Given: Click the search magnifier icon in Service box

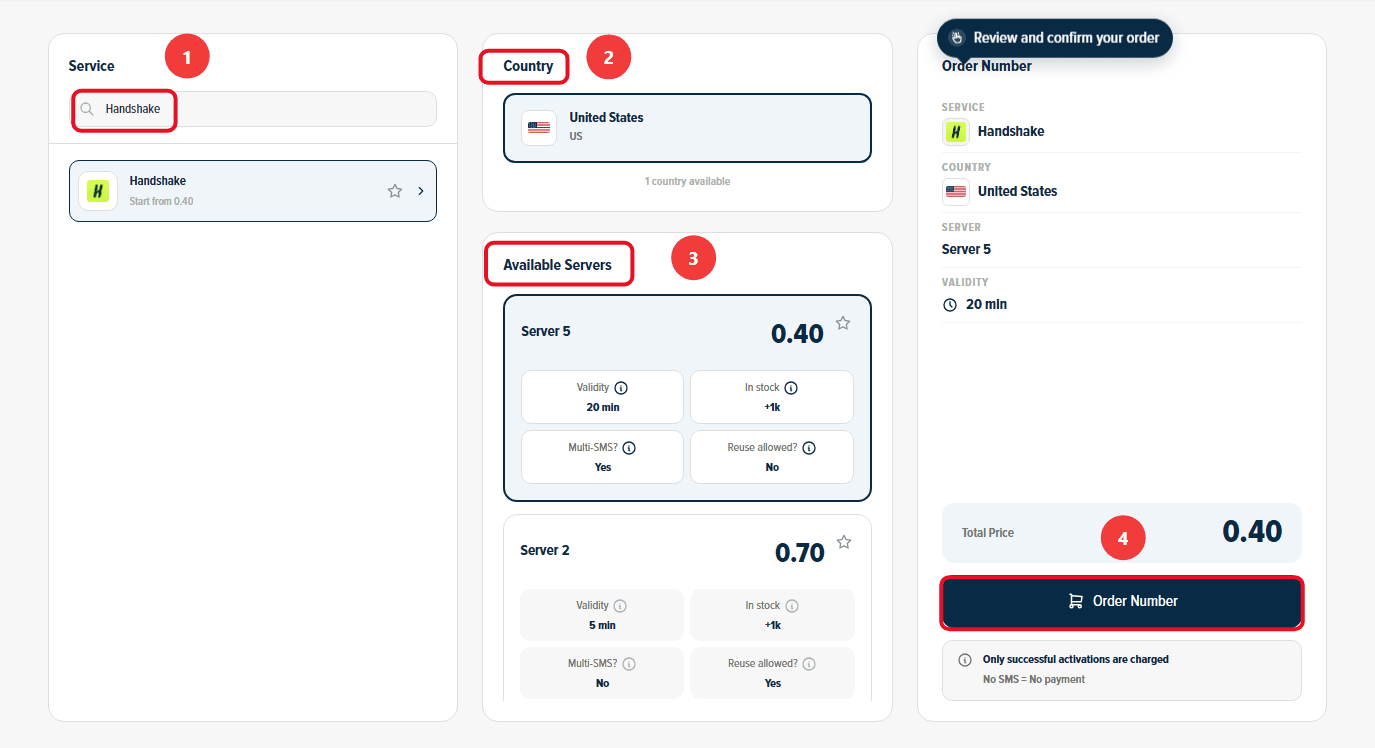Looking at the screenshot, I should [x=88, y=109].
